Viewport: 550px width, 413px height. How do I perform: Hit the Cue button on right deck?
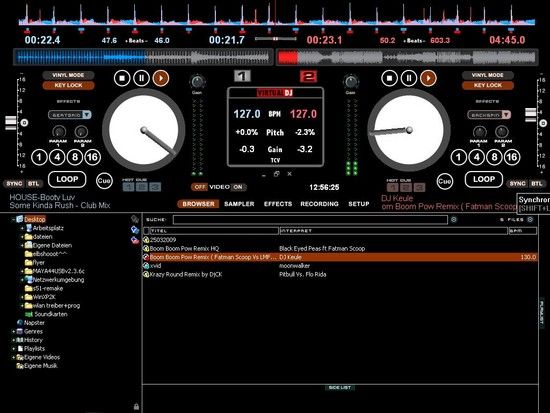coord(445,181)
